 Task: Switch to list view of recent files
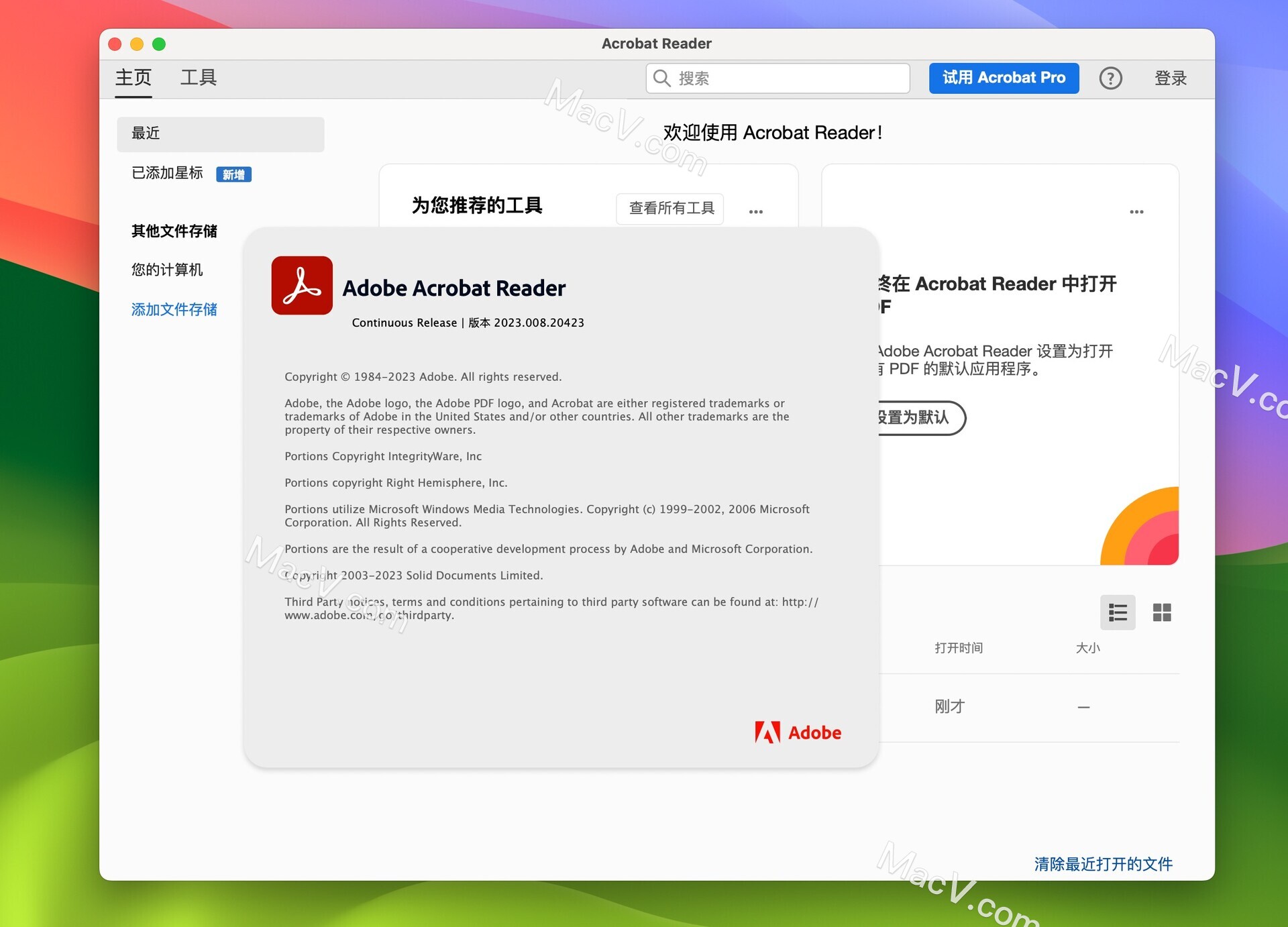pyautogui.click(x=1118, y=612)
